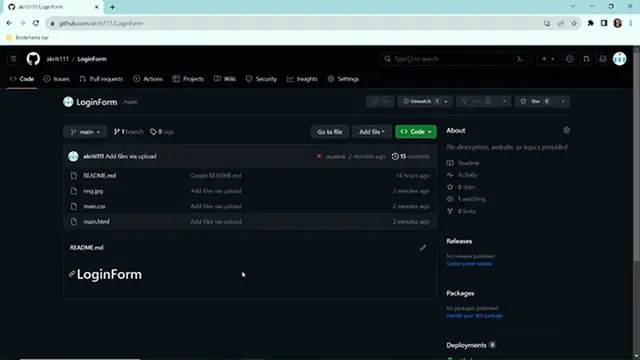Screen dimensions: 640x360
Task: Open the tab search chevron
Action: pos(573,7)
